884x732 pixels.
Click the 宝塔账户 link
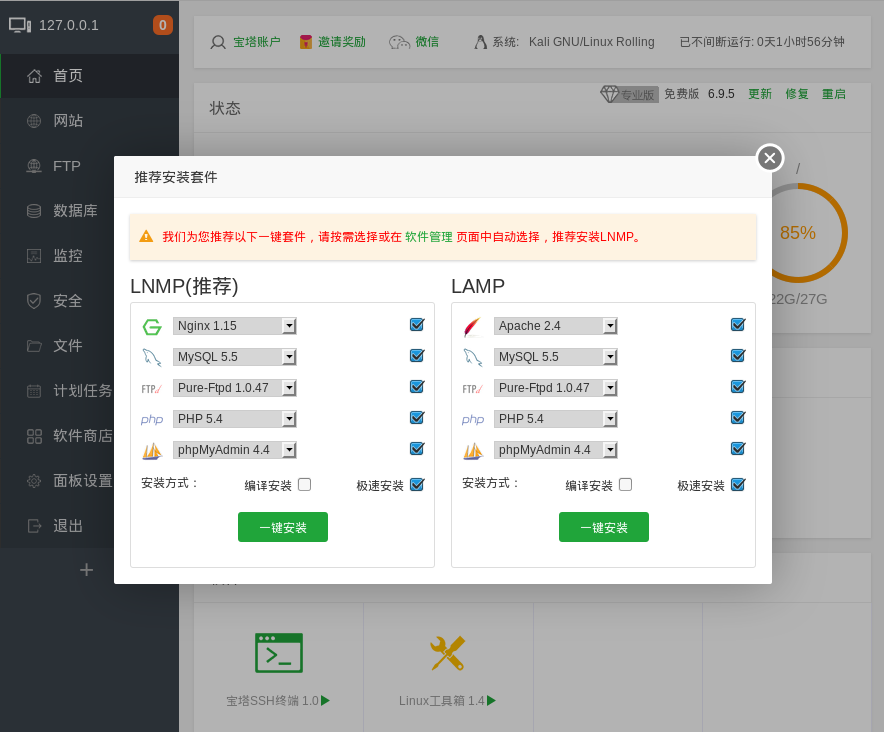tap(257, 42)
